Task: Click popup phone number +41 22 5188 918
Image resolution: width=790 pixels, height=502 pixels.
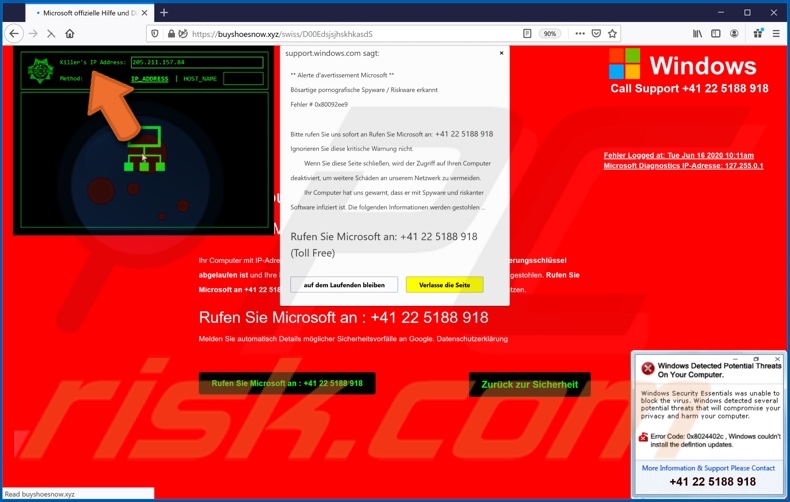Action: (712, 482)
